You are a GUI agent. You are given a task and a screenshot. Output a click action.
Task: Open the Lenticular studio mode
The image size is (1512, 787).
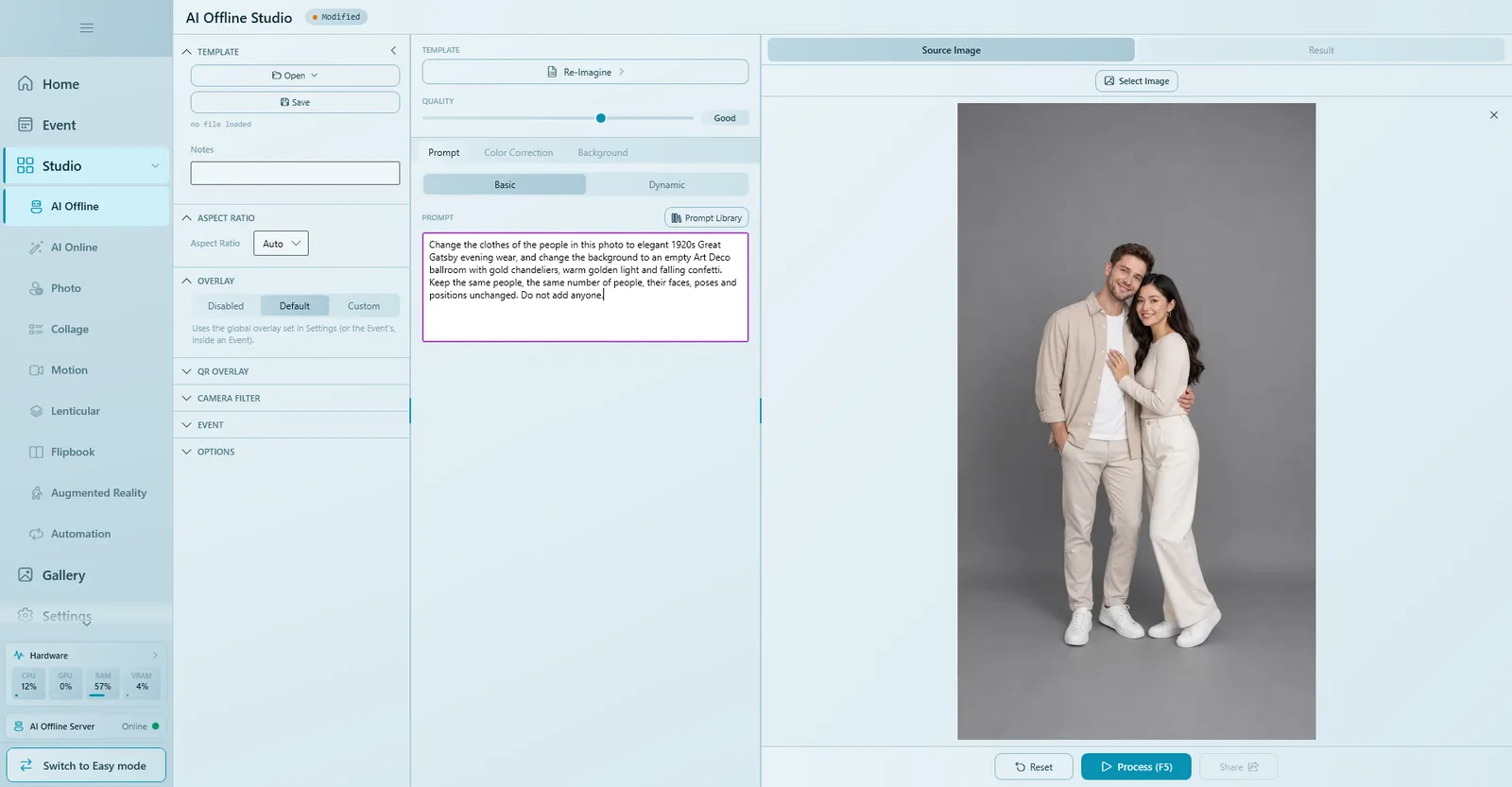(x=86, y=411)
